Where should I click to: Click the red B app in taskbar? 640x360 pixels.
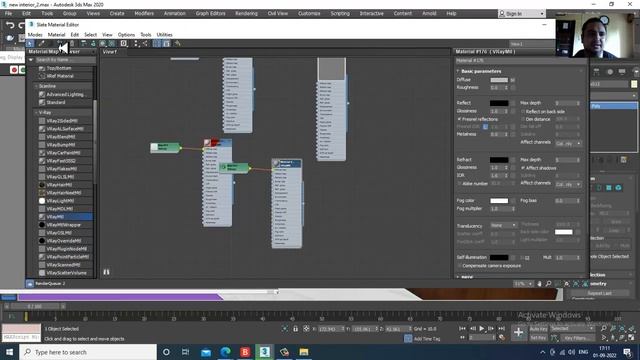(245, 352)
